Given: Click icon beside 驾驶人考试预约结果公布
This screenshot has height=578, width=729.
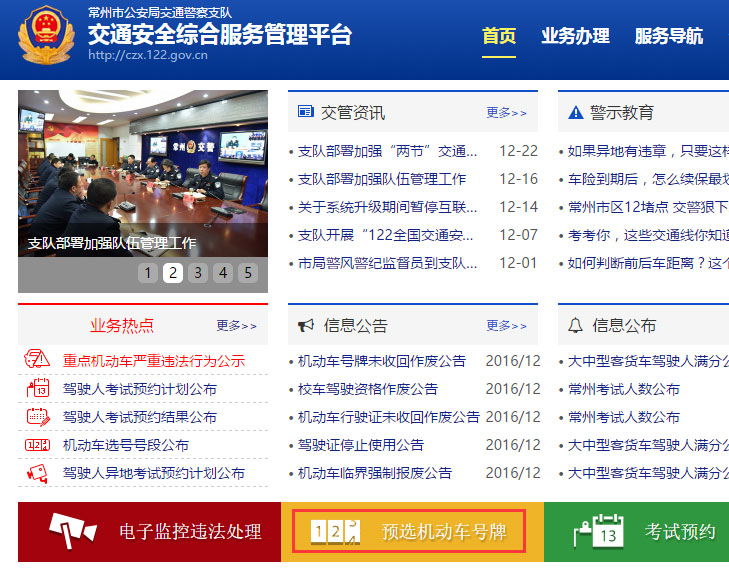Looking at the screenshot, I should tap(37, 417).
